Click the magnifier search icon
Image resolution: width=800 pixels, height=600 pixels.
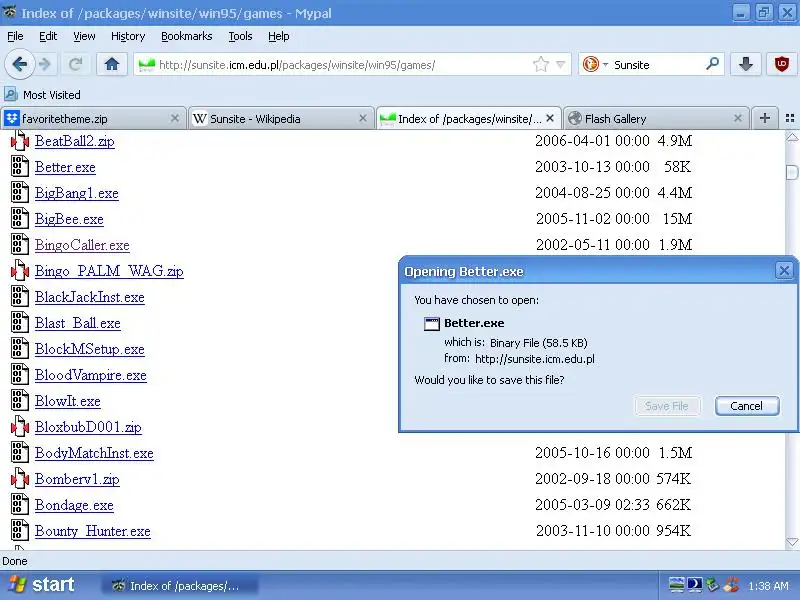(712, 64)
